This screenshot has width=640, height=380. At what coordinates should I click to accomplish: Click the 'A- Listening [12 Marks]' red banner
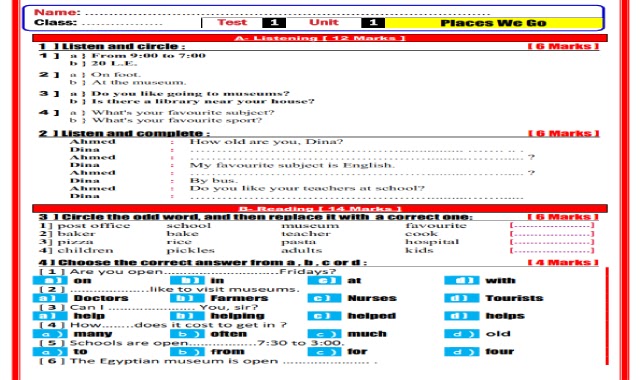320,38
